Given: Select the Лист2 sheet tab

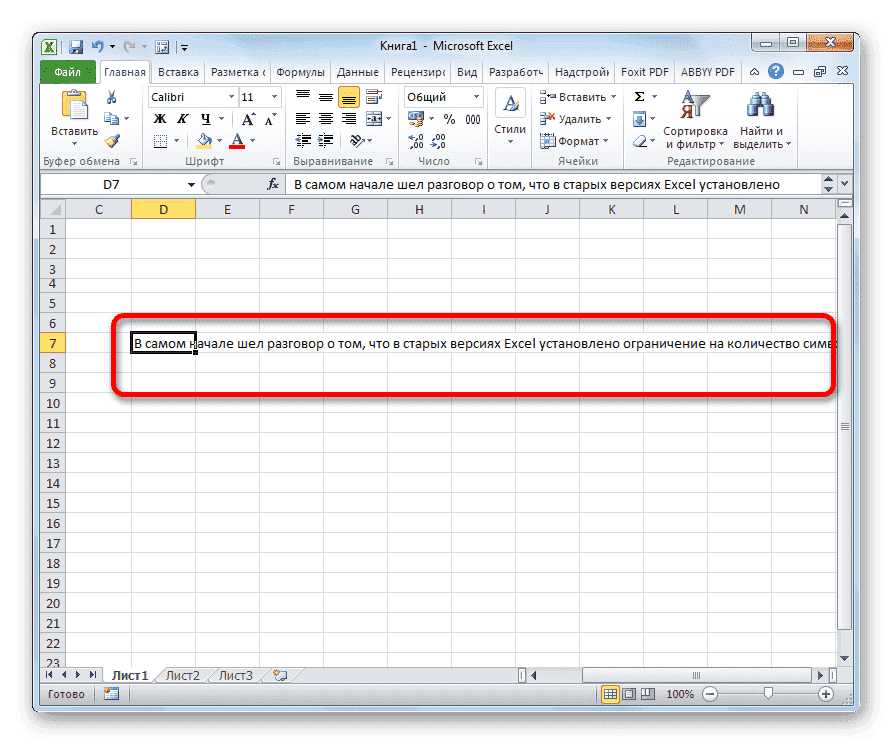Looking at the screenshot, I should pos(181,675).
